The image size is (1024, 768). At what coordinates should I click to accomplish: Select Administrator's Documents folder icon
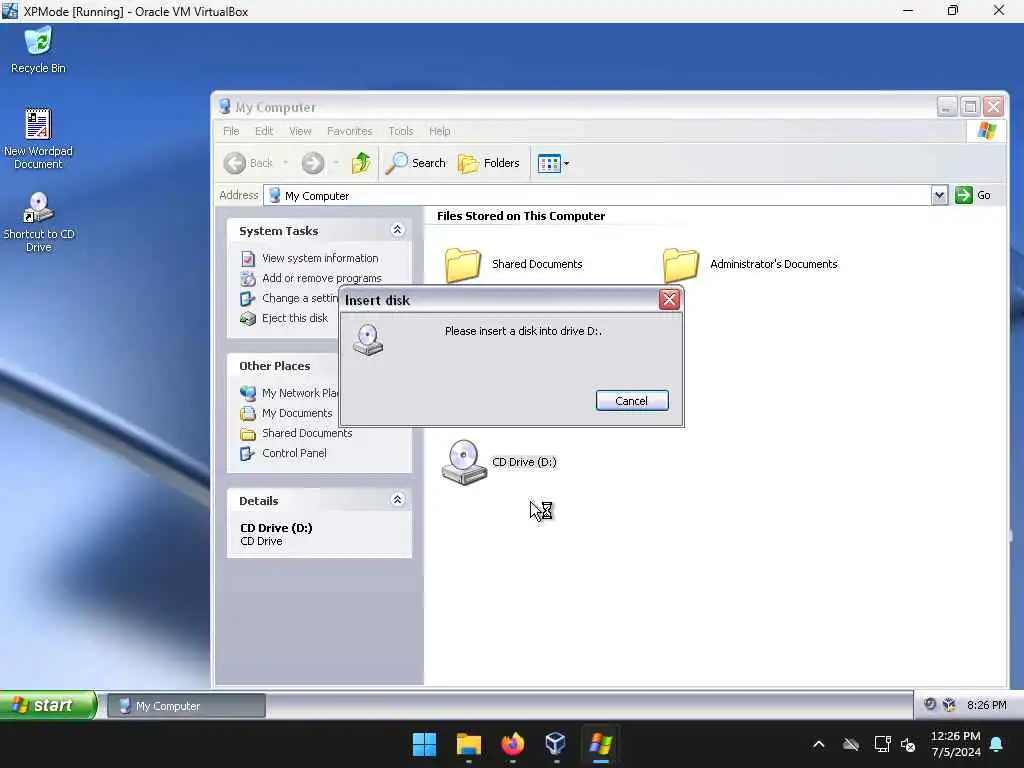point(680,264)
